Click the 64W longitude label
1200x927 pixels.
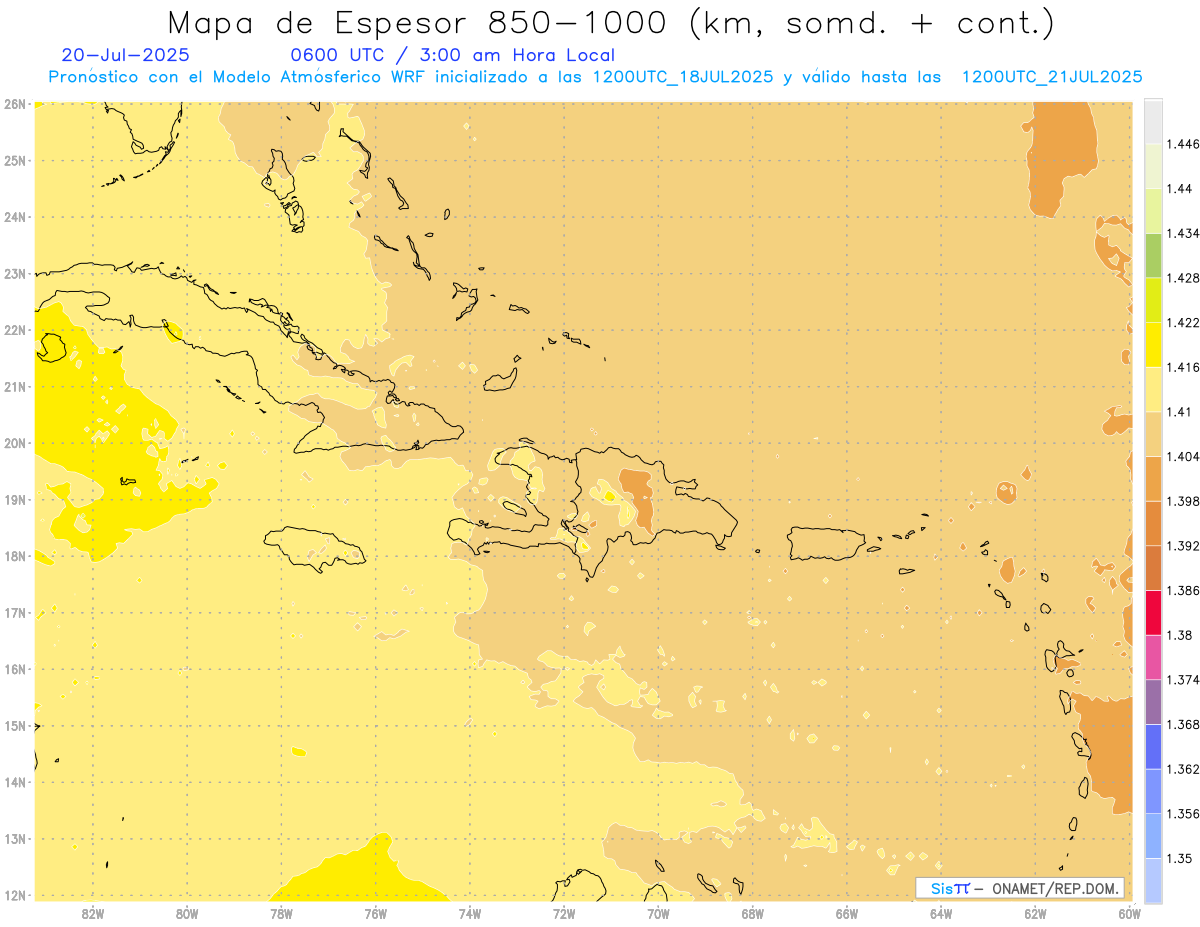(x=941, y=913)
